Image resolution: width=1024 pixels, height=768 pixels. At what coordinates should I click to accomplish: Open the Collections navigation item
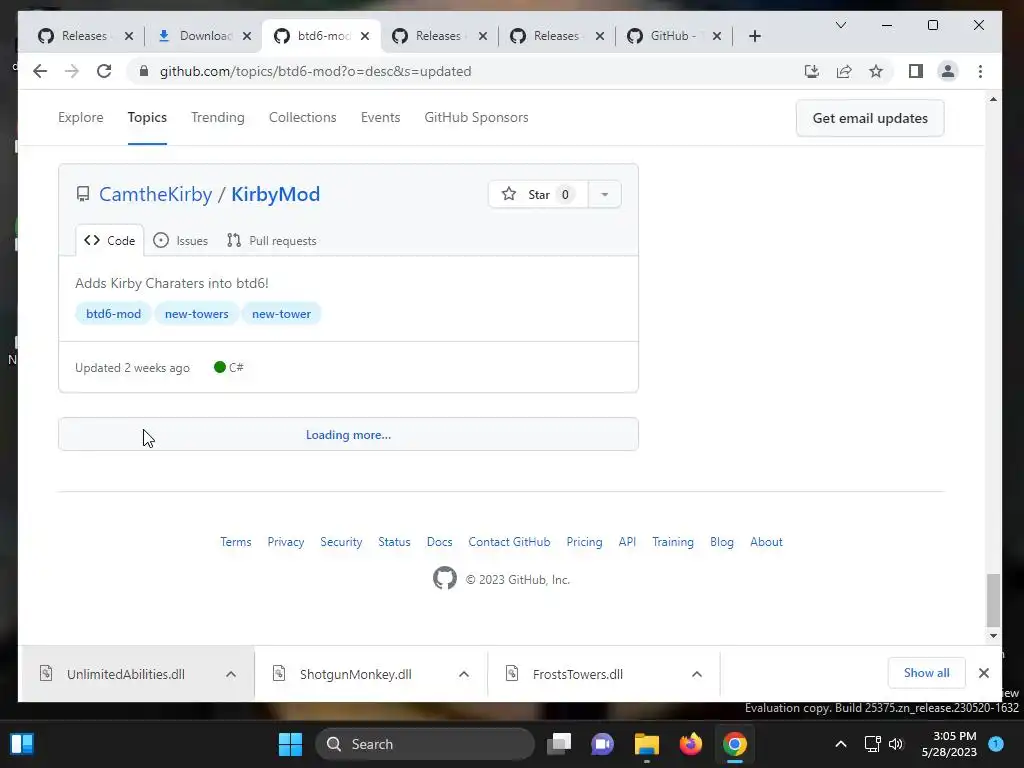[302, 118]
